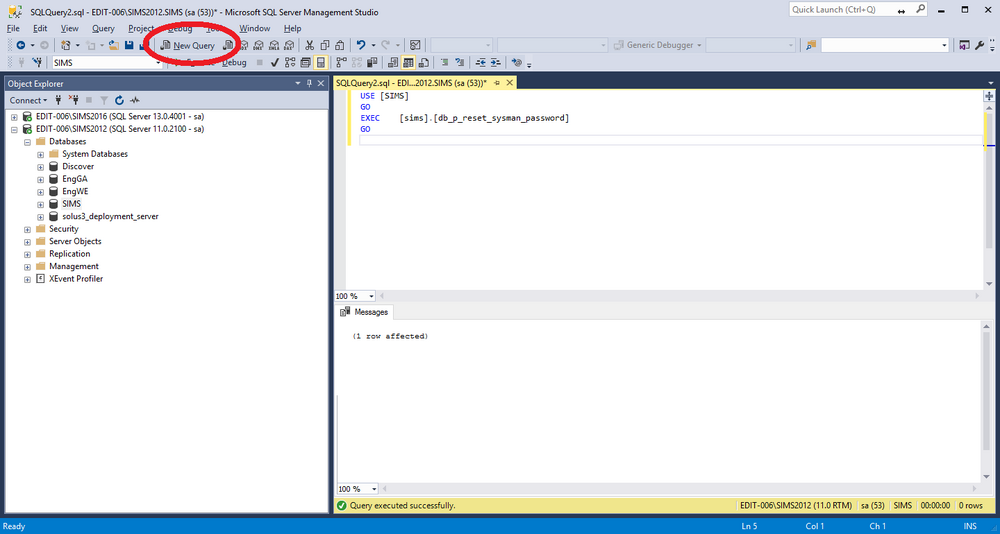Viewport: 1000px width, 534px height.
Task: Click the Increase Indent icon
Action: pos(496,63)
